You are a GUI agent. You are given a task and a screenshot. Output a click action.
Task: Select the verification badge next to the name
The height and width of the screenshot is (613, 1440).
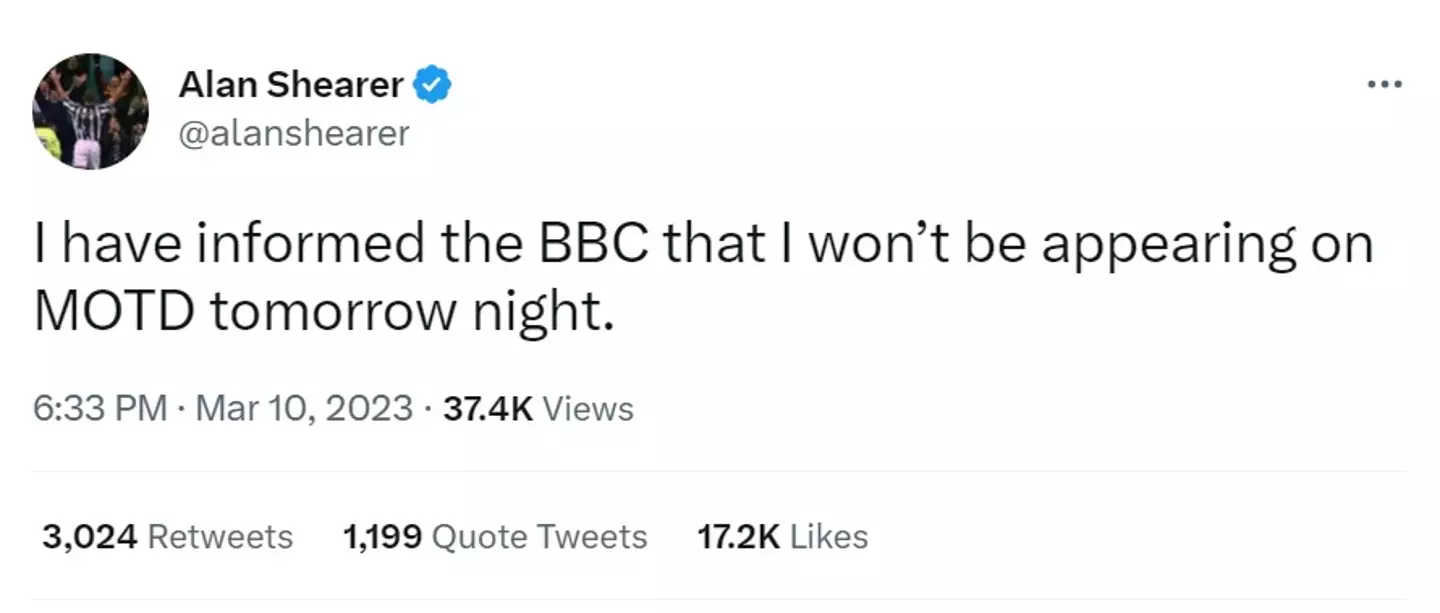[x=434, y=84]
